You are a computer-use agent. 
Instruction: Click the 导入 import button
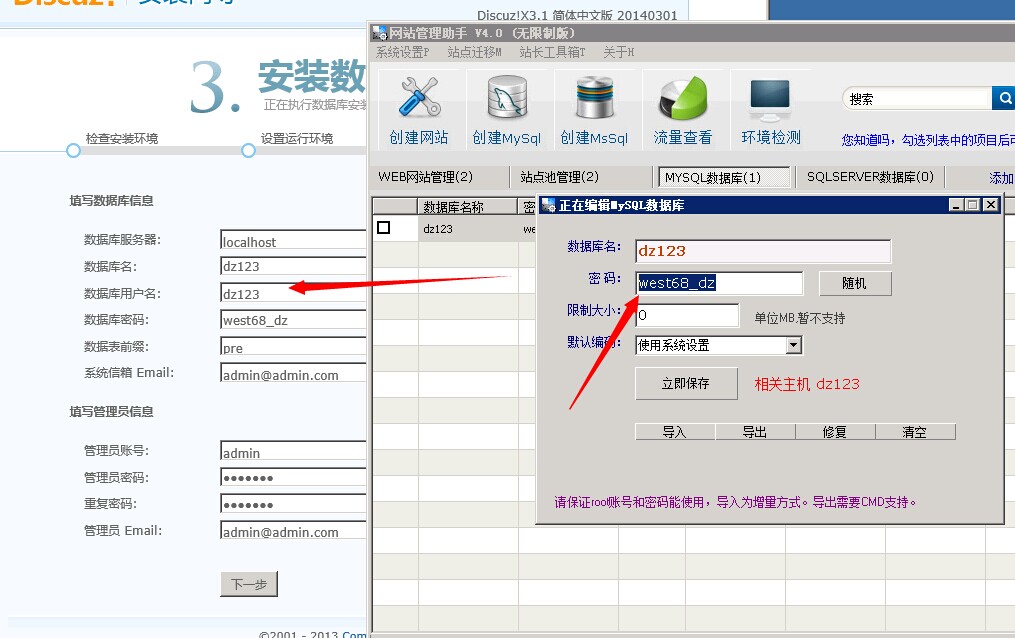675,432
